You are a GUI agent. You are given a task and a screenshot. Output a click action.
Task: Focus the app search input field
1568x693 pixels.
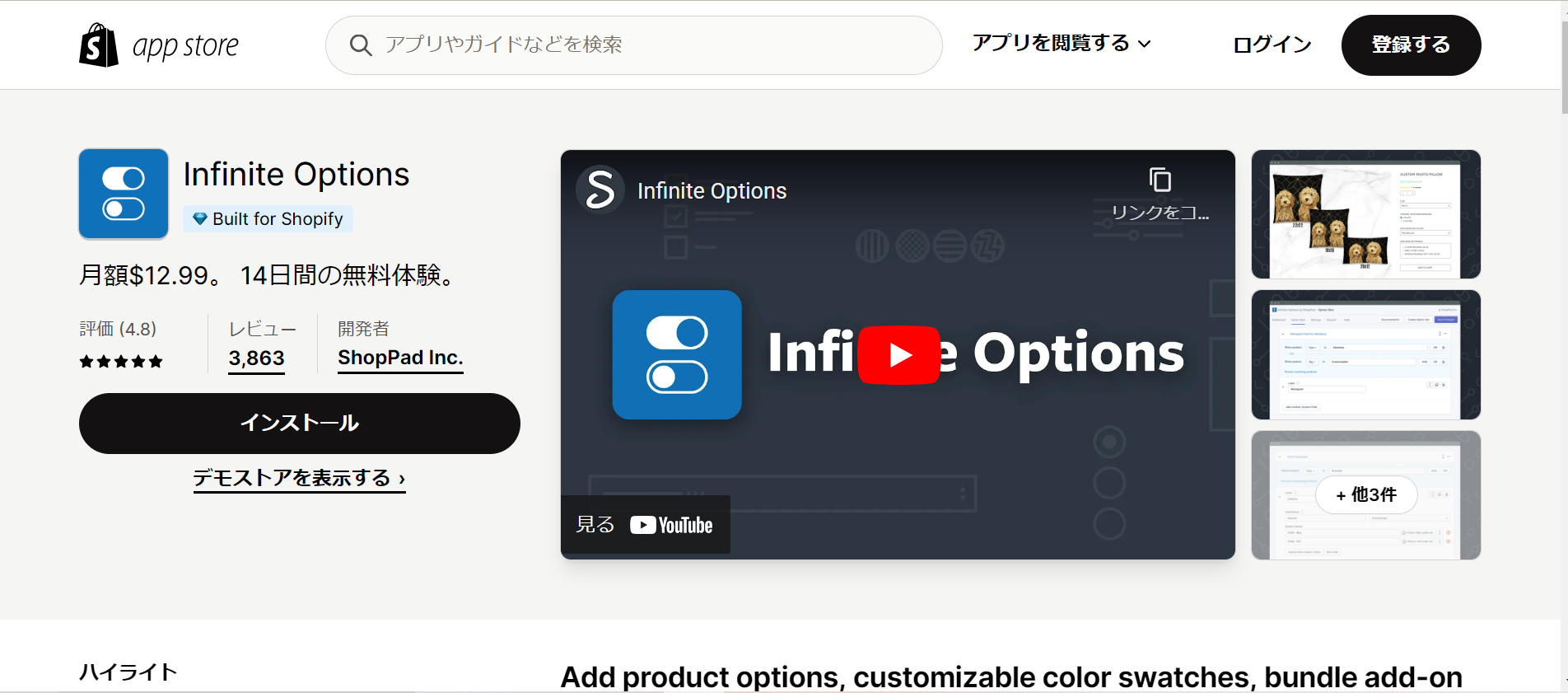click(x=634, y=45)
